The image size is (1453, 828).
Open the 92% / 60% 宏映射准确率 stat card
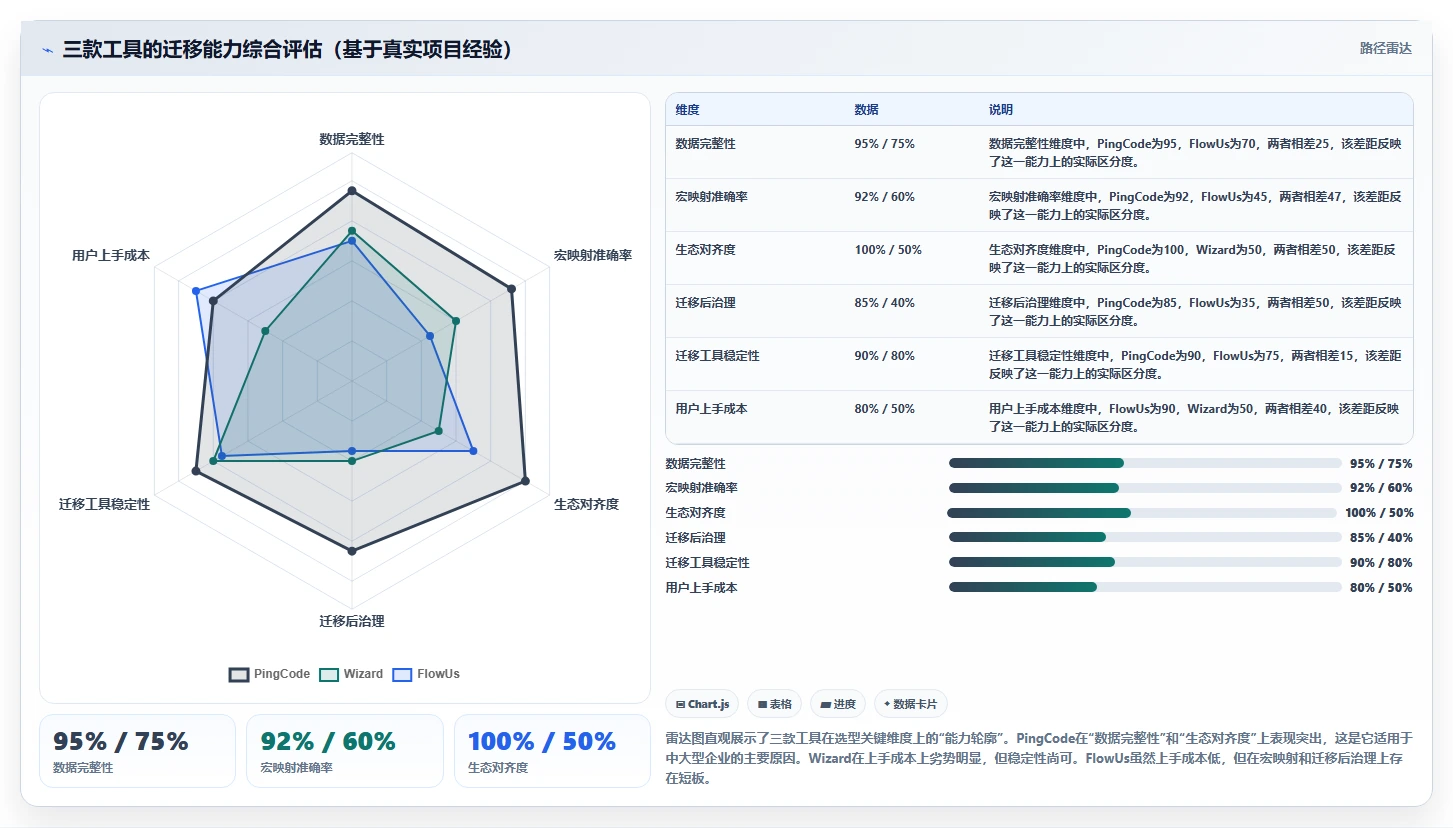click(345, 751)
